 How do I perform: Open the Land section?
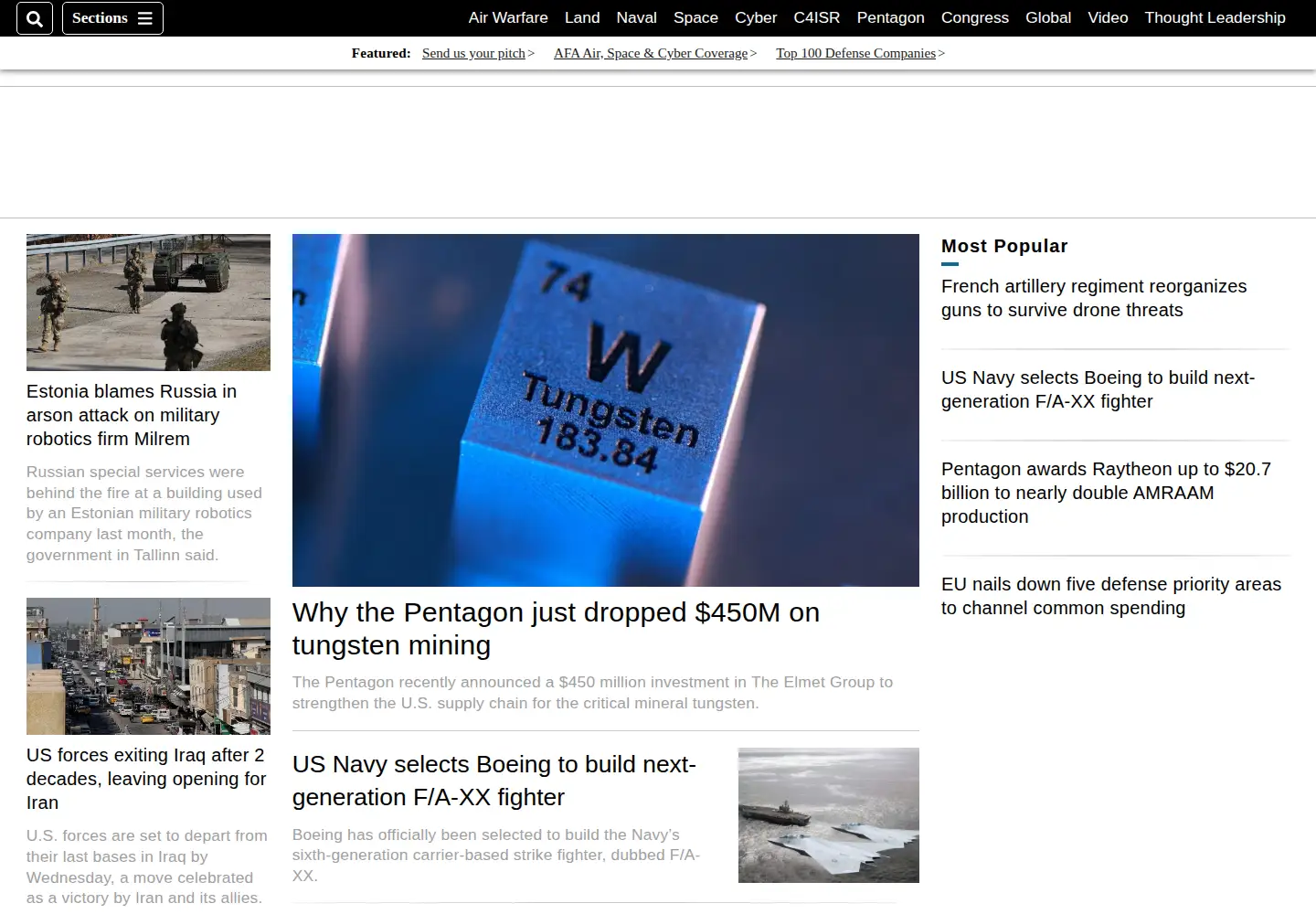pyautogui.click(x=582, y=17)
